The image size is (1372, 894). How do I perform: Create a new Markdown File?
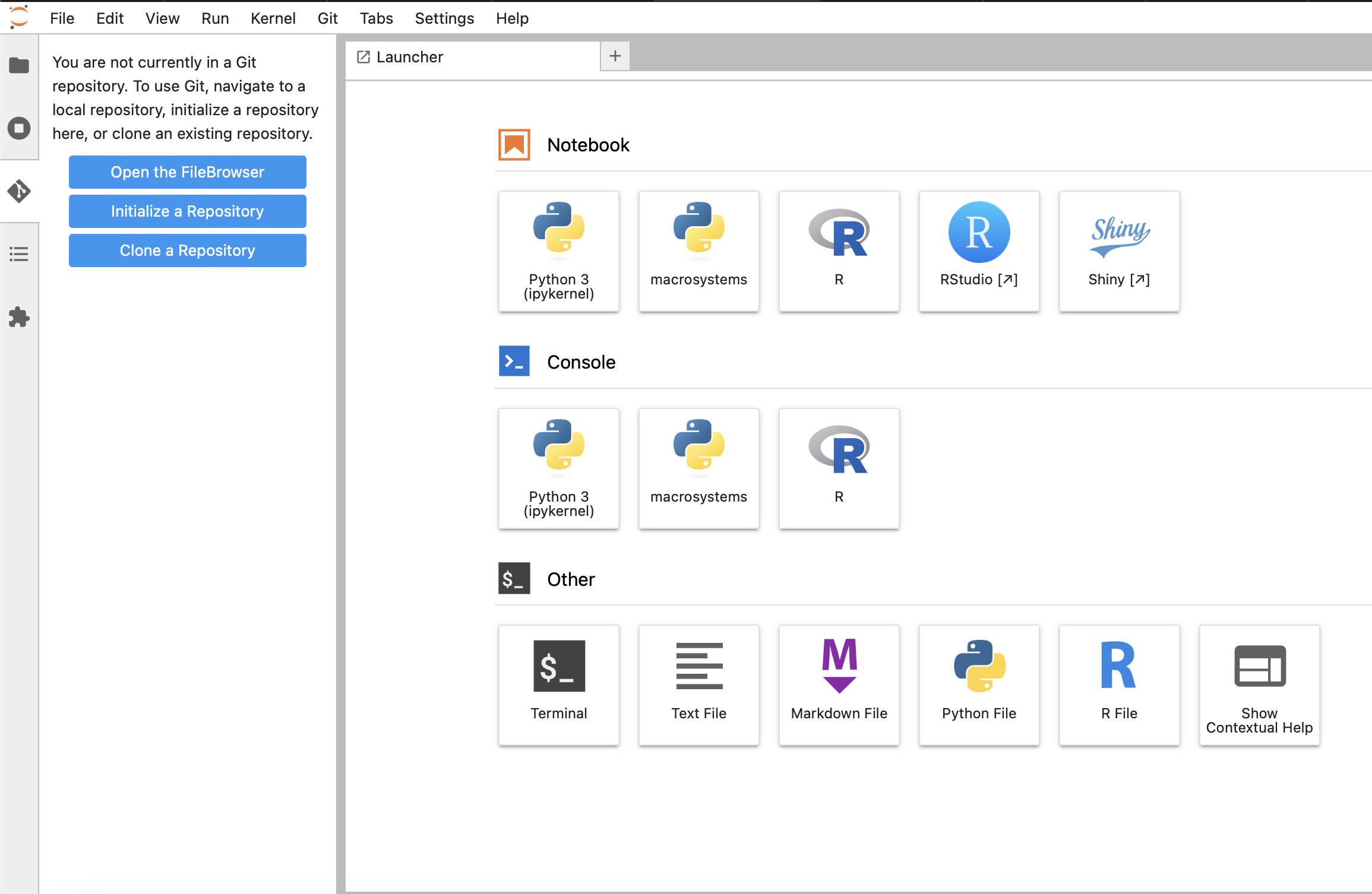(839, 684)
